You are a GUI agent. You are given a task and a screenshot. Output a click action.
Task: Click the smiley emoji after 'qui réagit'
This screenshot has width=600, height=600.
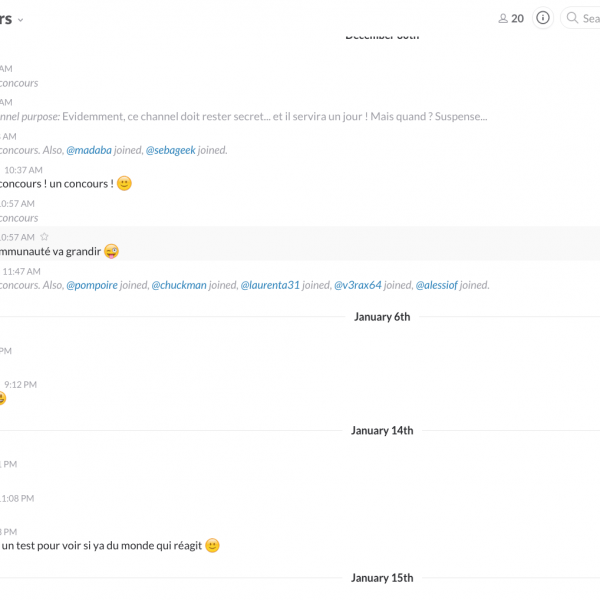pos(212,545)
